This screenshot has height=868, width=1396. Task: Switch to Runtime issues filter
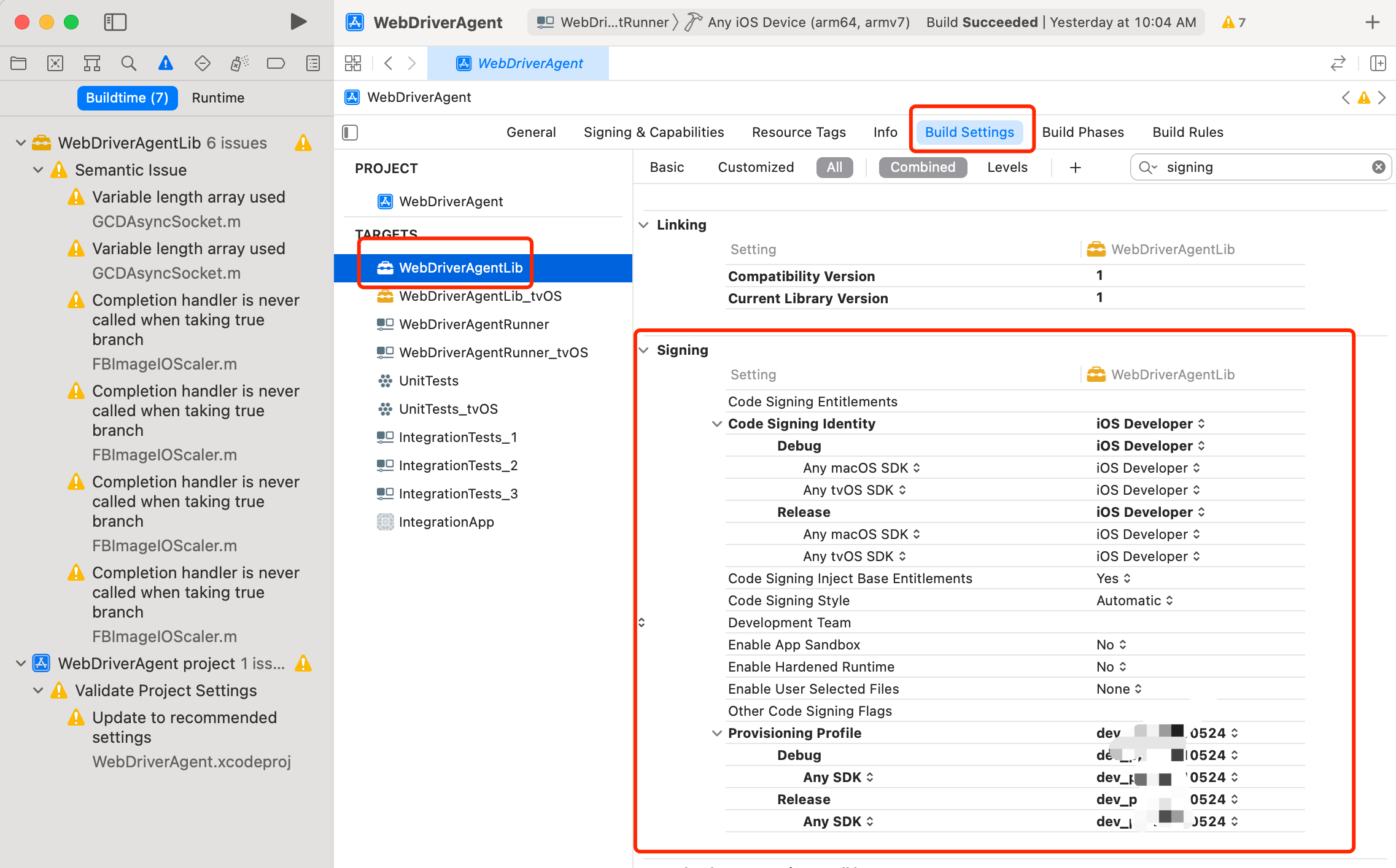218,98
